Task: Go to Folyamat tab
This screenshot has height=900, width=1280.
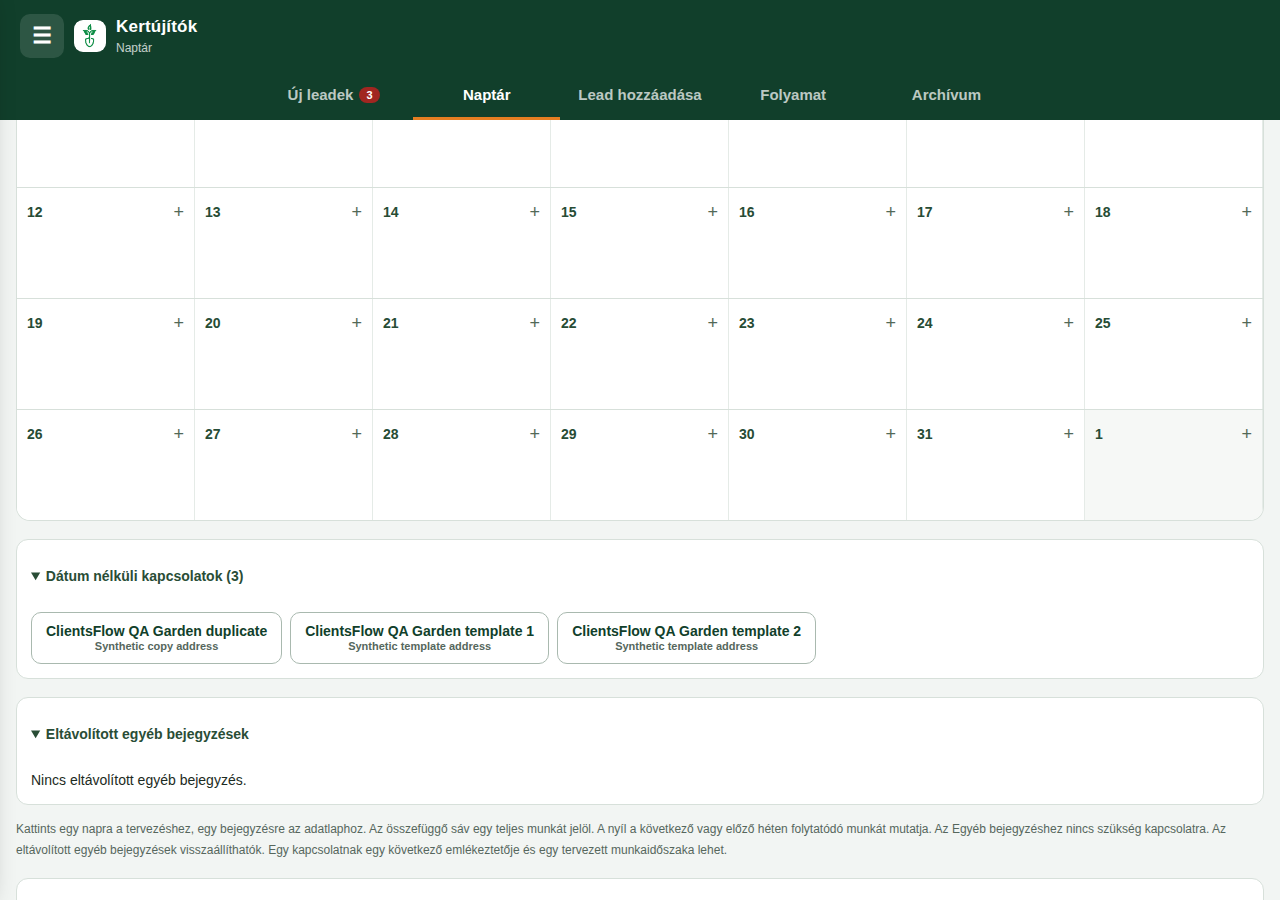Action: 793,95
